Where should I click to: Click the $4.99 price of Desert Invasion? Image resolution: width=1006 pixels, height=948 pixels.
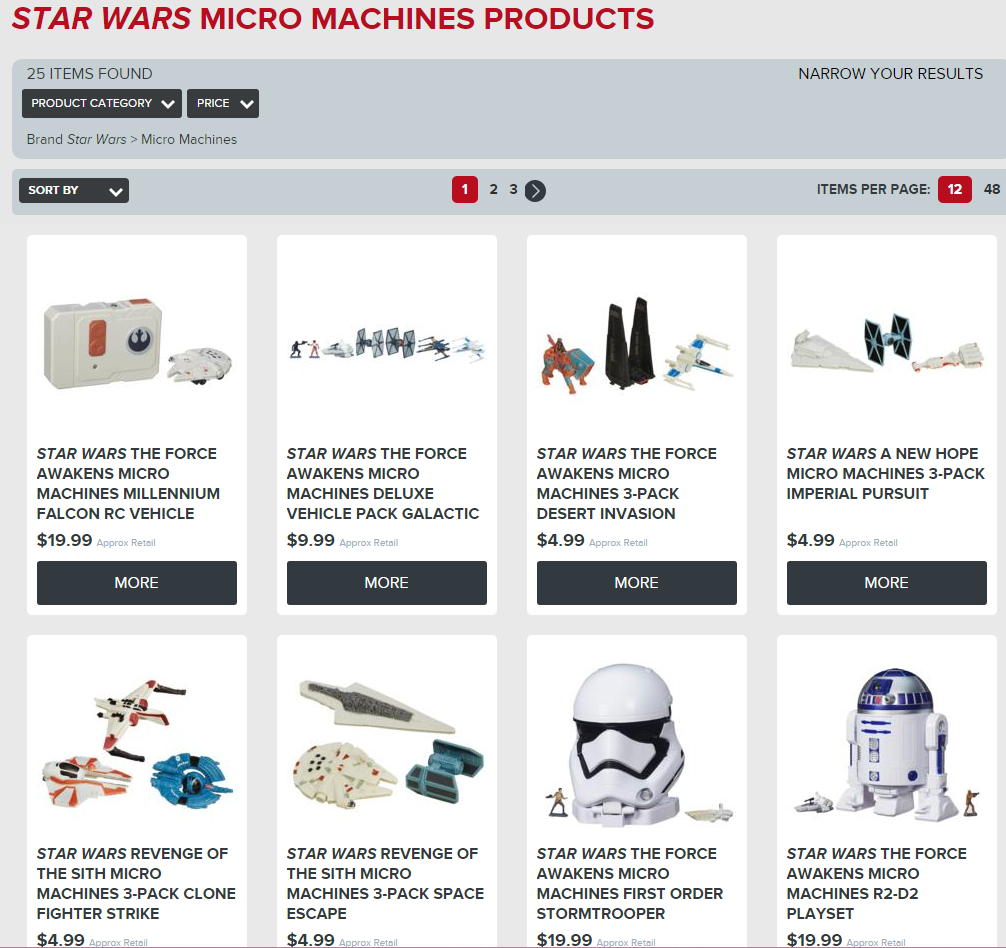[561, 540]
